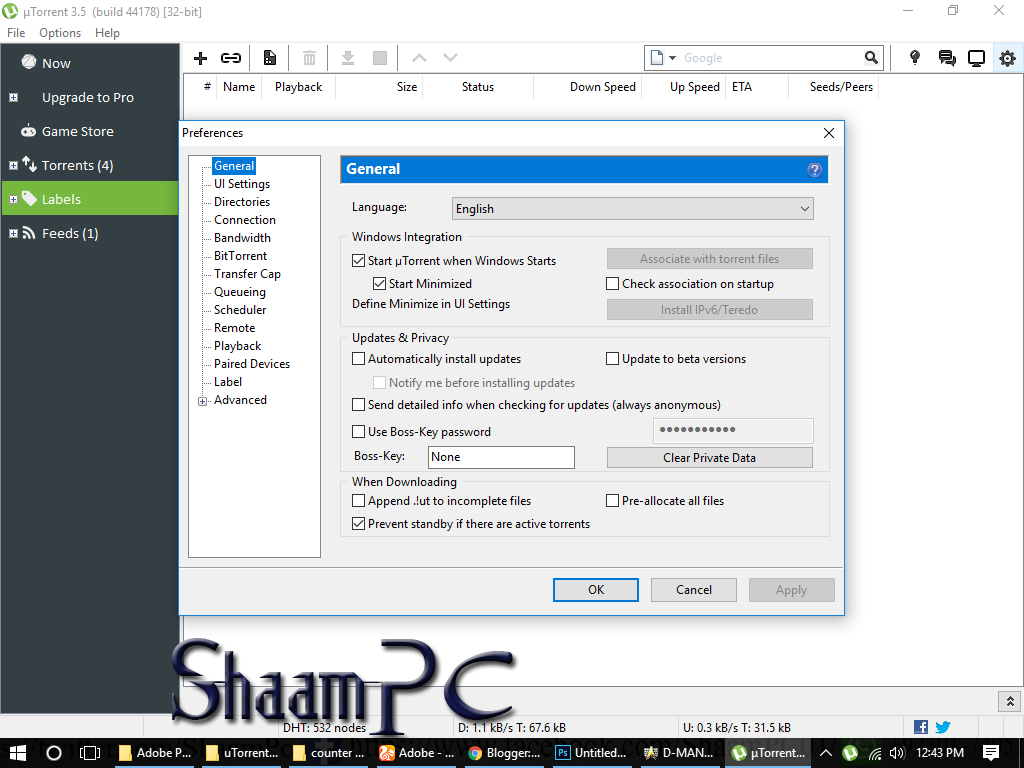This screenshot has height=768, width=1024.
Task: Click the Create New Torrent file icon
Action: (270, 58)
